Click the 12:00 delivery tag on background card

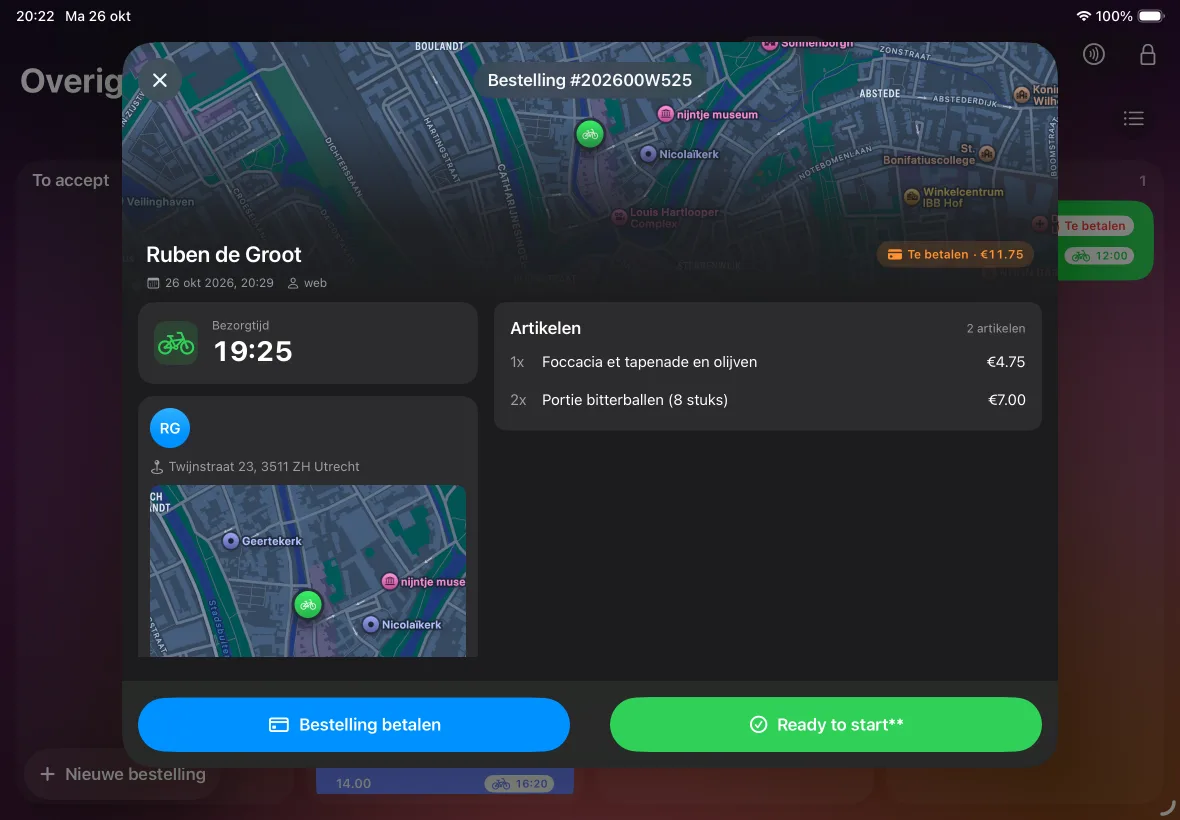[1099, 256]
